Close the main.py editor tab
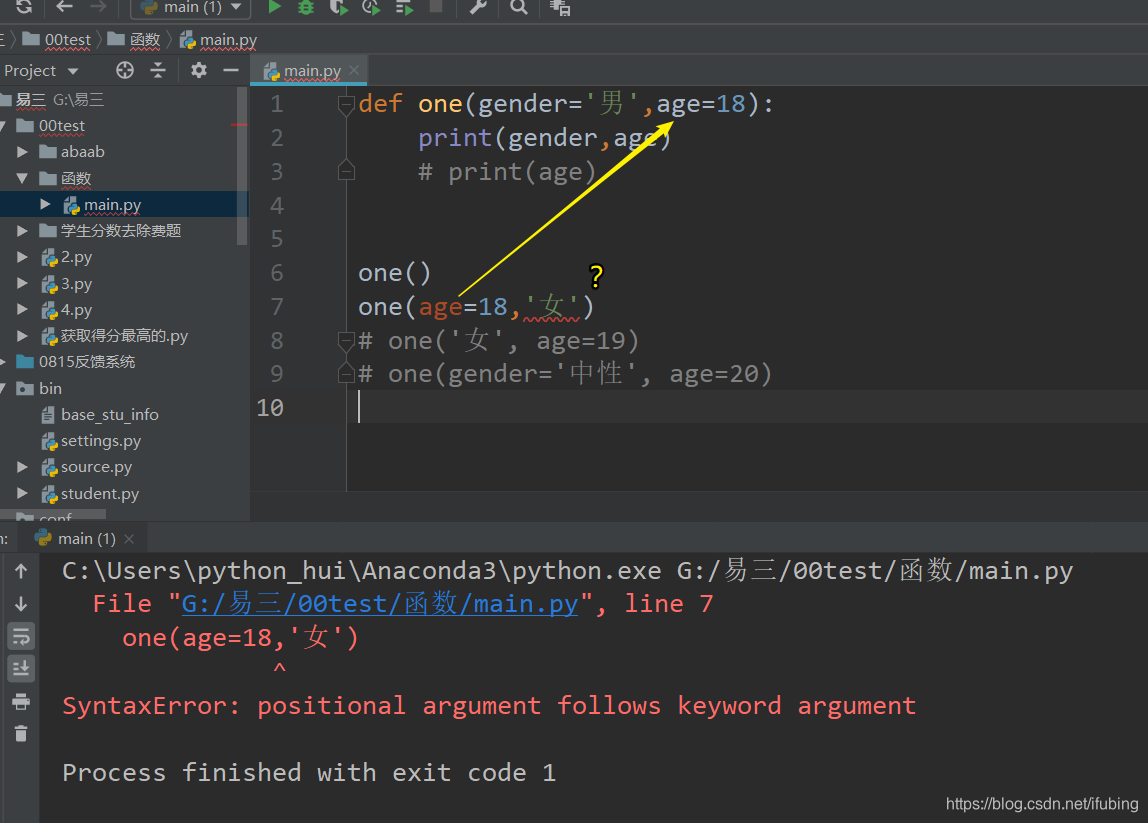The width and height of the screenshot is (1148, 823). point(354,70)
